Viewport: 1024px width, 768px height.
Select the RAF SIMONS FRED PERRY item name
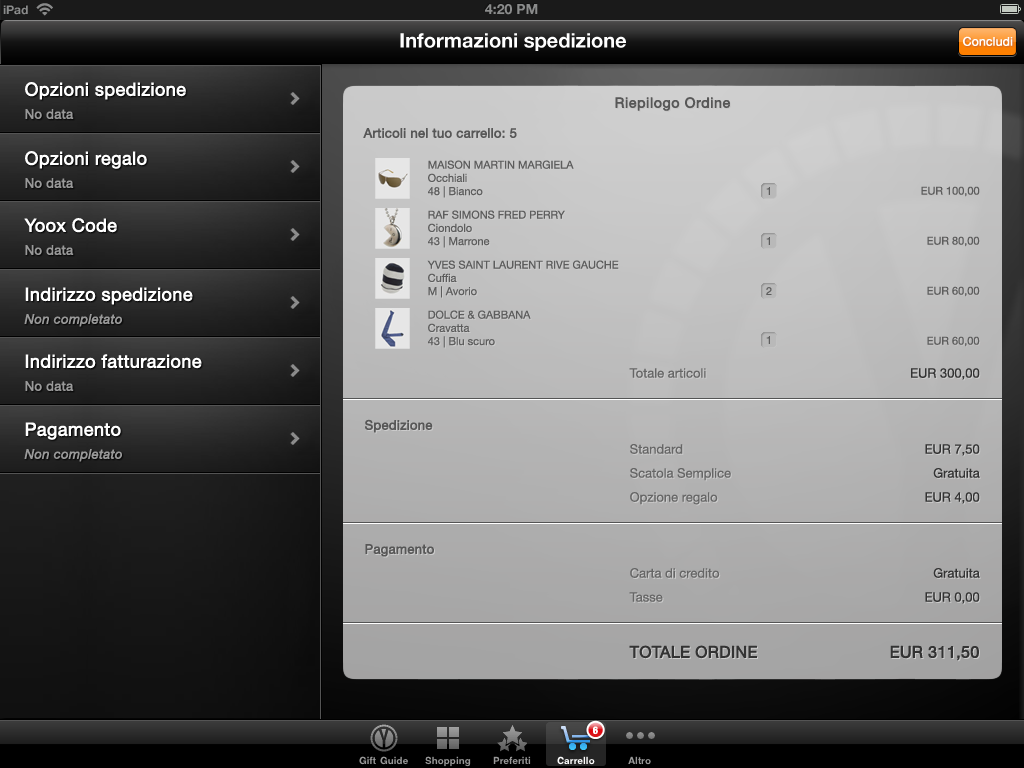pos(496,215)
